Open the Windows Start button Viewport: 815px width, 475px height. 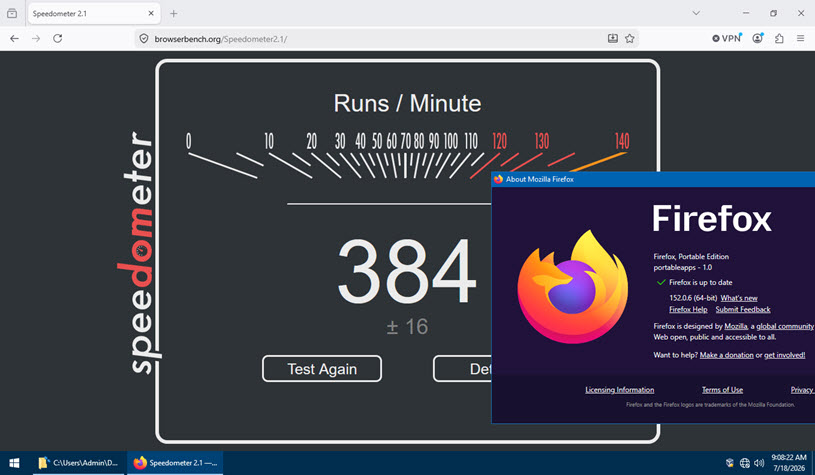pos(15,463)
